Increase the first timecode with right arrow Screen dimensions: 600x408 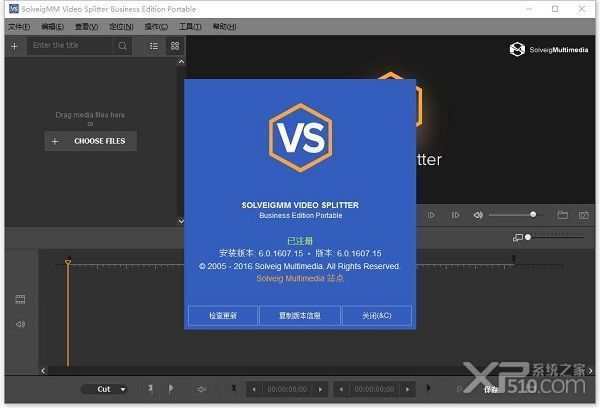tap(320, 390)
